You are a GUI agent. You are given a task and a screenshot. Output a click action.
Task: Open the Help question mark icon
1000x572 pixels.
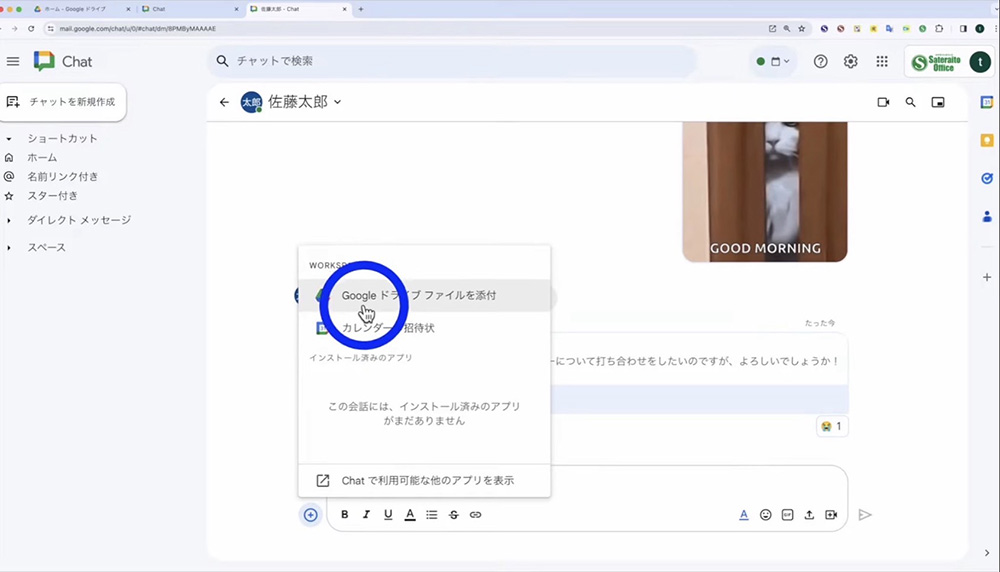820,62
